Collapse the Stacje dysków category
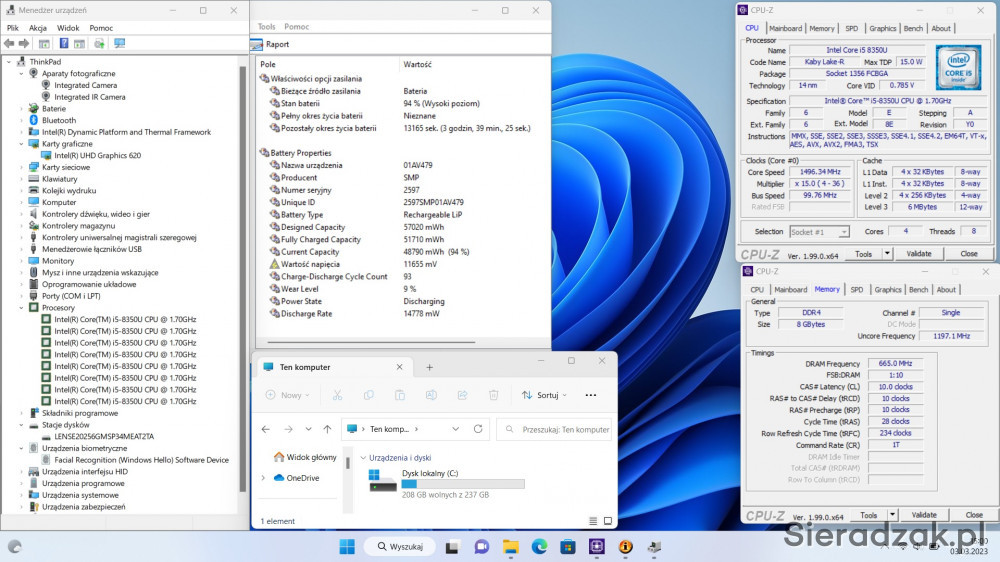This screenshot has height=562, width=1000. tap(21, 425)
